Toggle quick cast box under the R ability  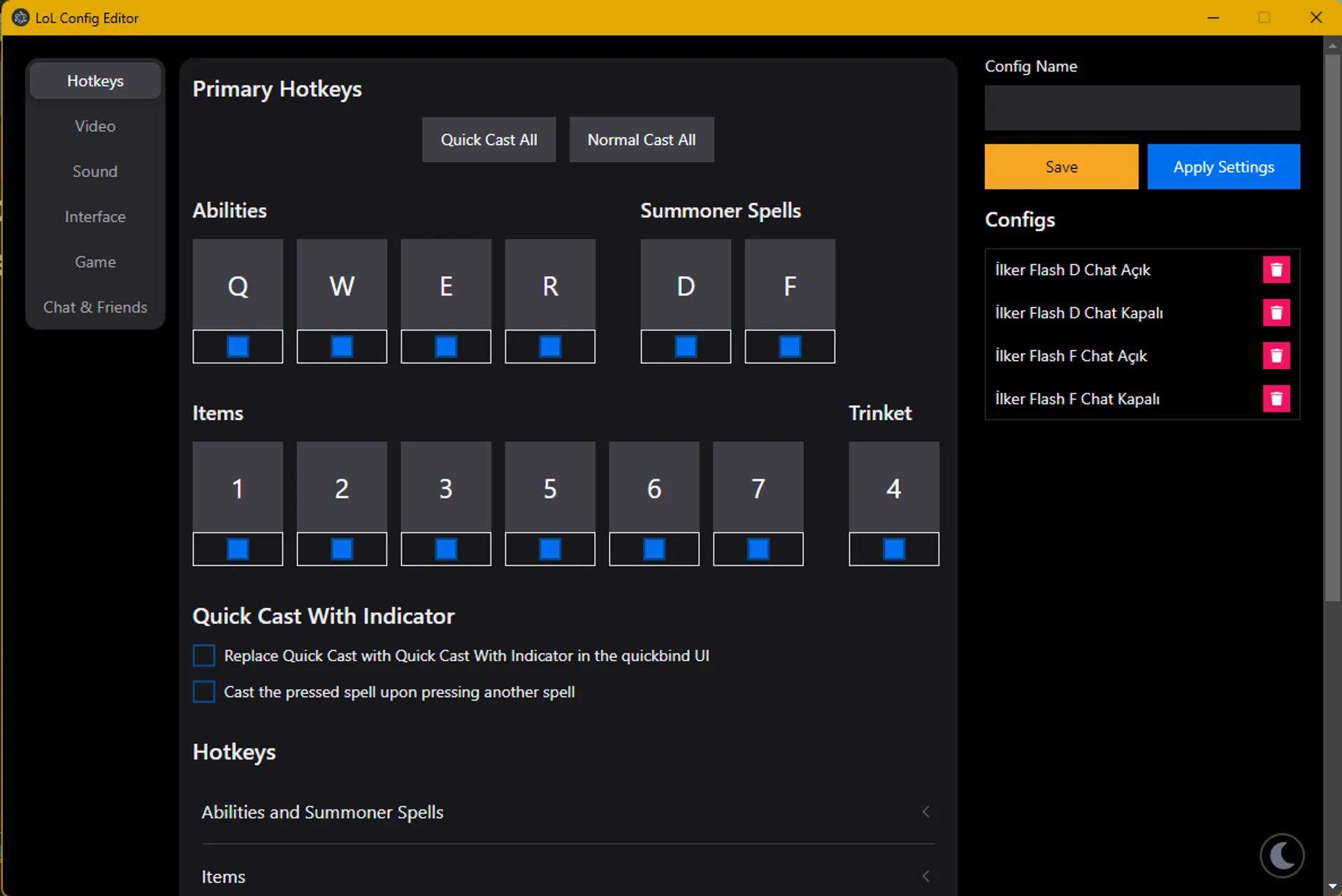550,347
